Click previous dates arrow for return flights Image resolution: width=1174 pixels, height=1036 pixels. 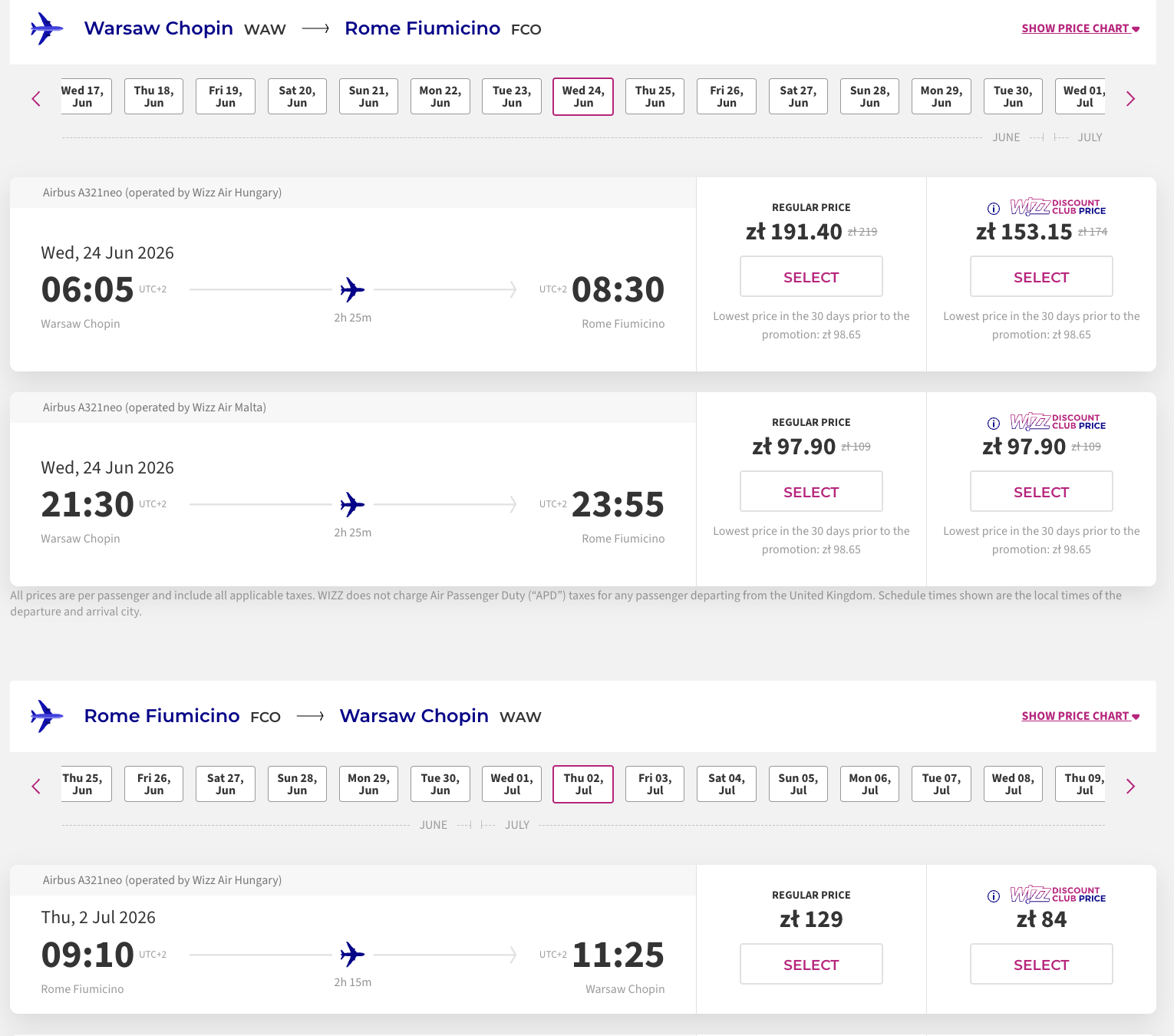click(x=36, y=786)
